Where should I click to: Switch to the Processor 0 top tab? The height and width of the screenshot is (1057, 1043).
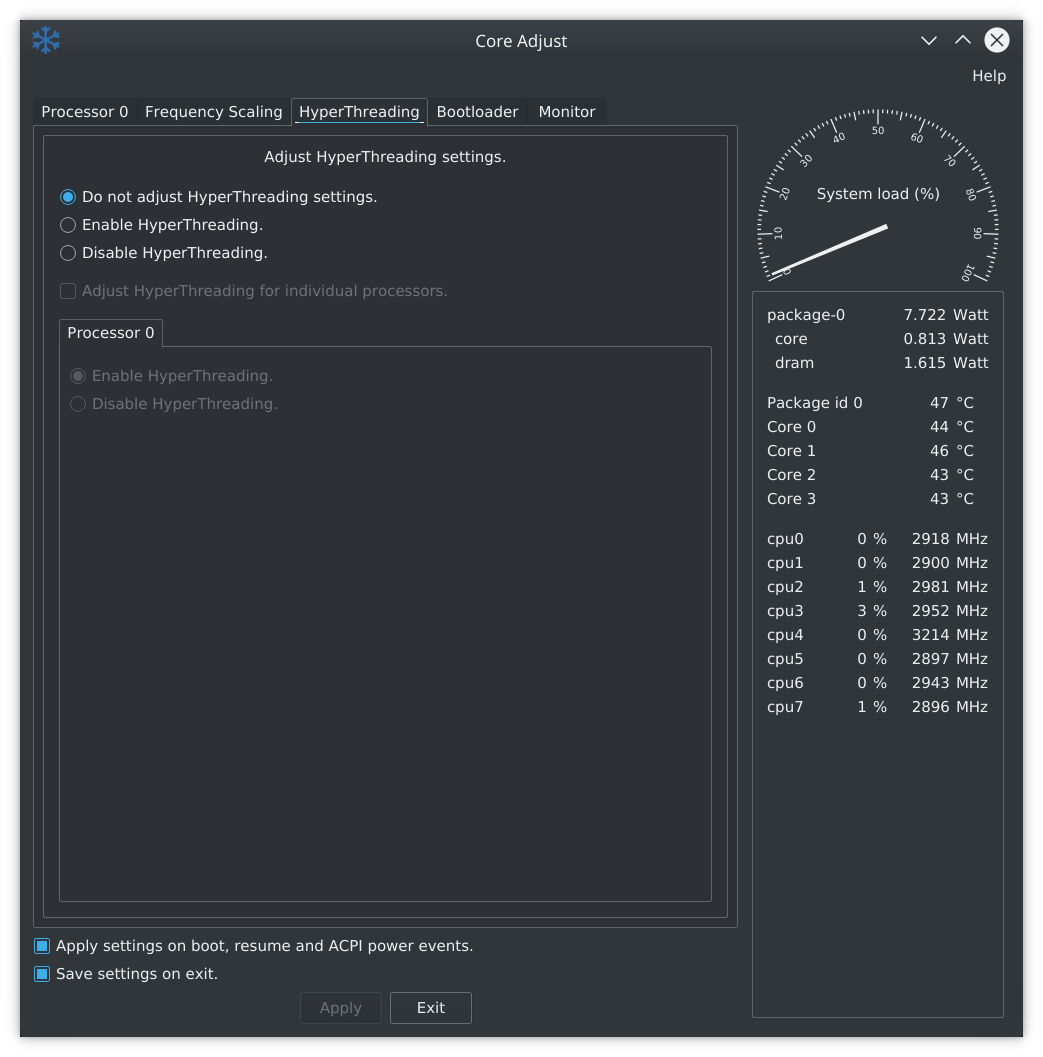[85, 112]
